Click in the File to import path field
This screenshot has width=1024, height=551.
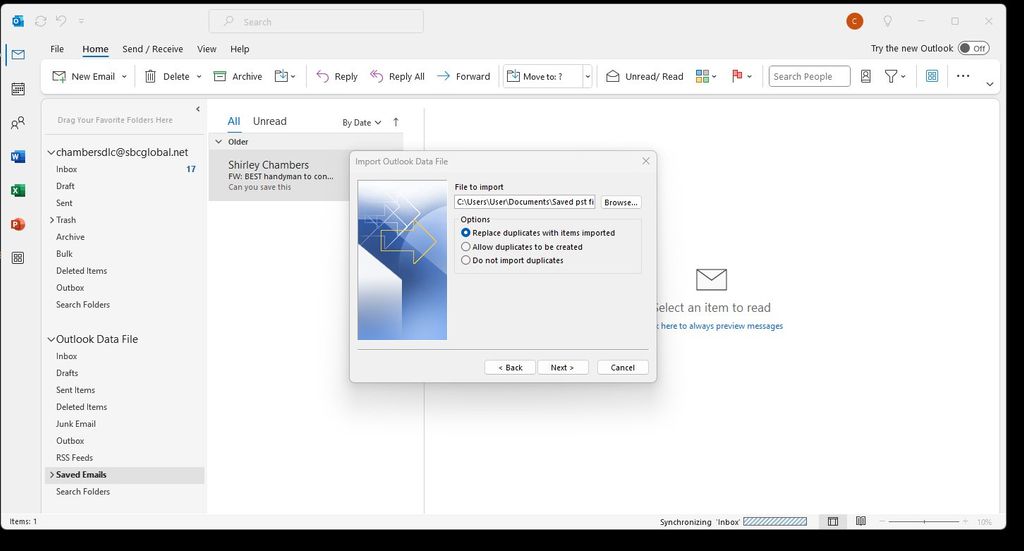[525, 202]
